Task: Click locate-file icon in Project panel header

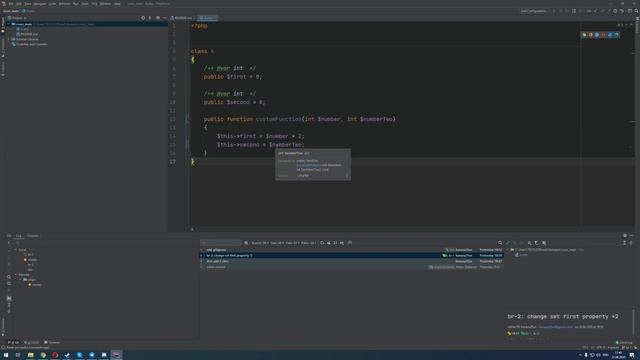Action: pyautogui.click(x=143, y=18)
